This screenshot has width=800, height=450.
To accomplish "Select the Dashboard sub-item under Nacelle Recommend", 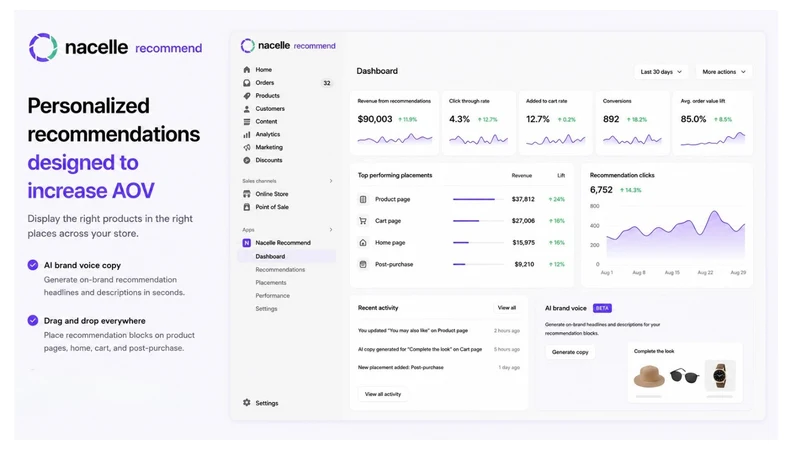I will (x=287, y=256).
